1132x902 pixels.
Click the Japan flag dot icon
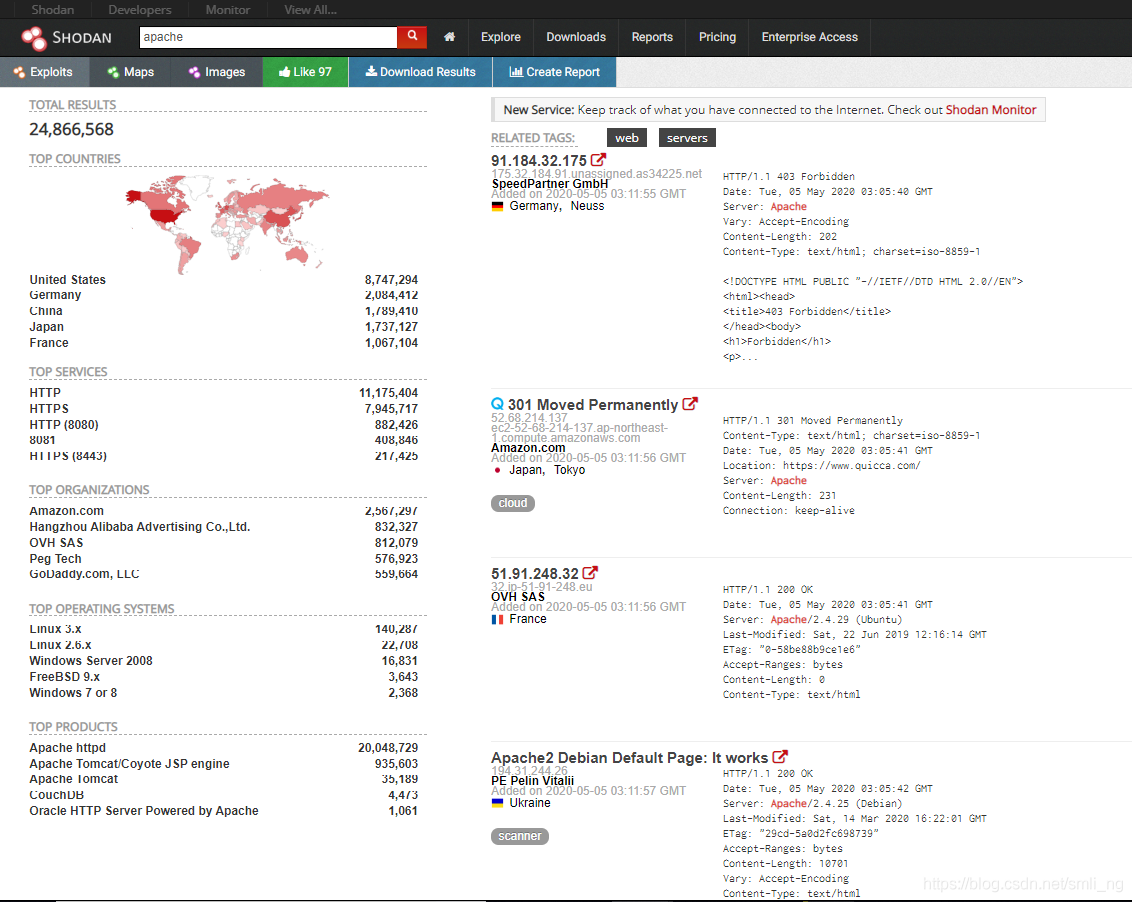pos(497,470)
